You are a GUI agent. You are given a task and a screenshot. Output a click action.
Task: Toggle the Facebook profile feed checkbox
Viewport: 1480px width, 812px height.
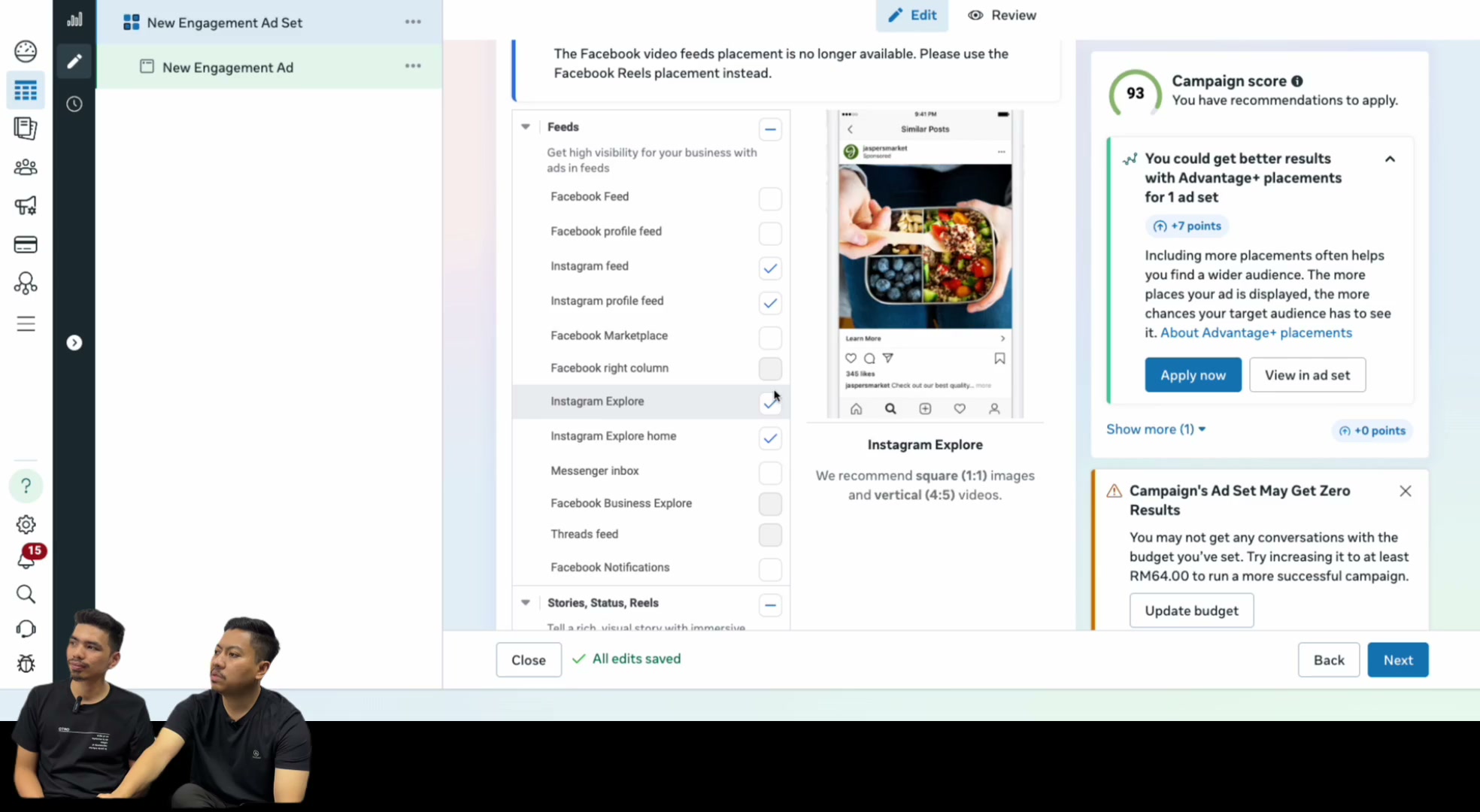pos(770,233)
